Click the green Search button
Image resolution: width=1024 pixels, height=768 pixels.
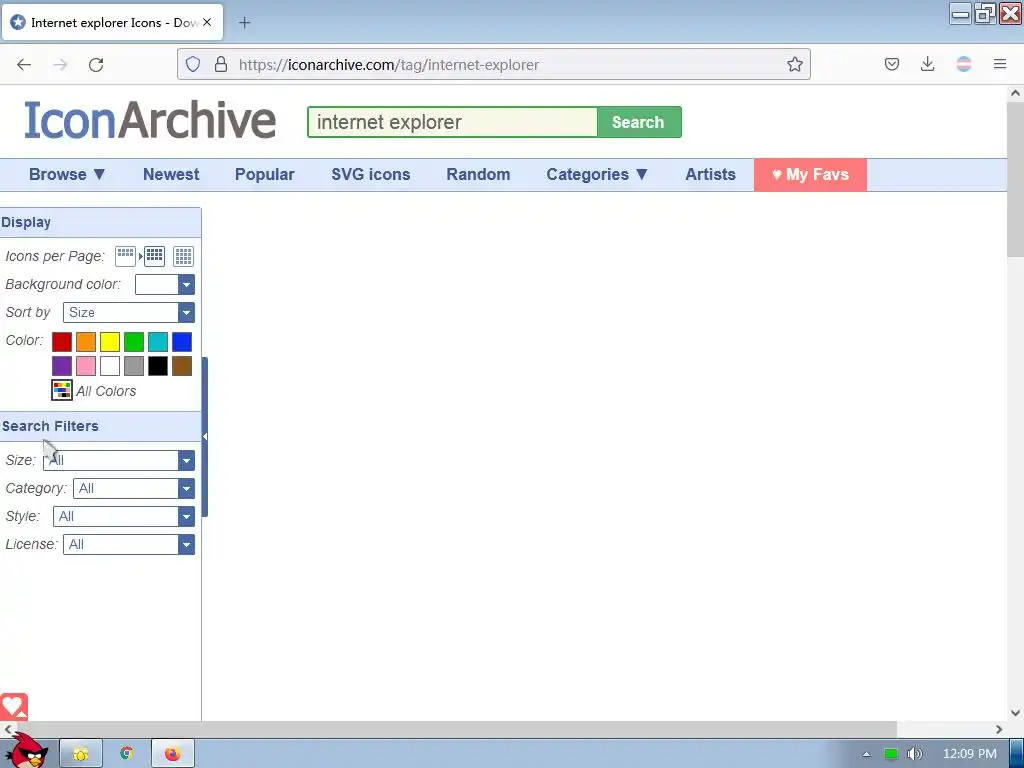pos(639,122)
